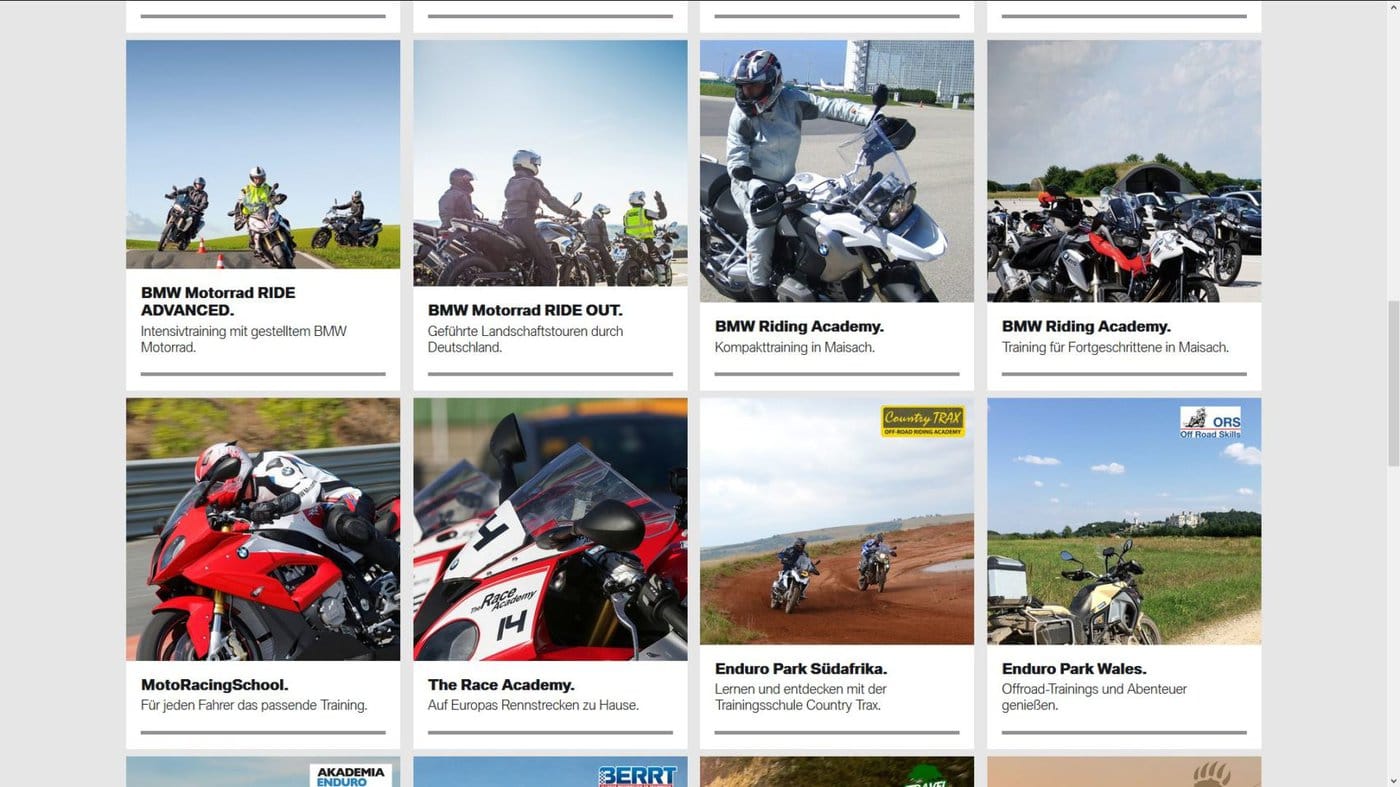Open the Kompakttraining in Maisach rider photo
The height and width of the screenshot is (787, 1400).
click(x=837, y=171)
